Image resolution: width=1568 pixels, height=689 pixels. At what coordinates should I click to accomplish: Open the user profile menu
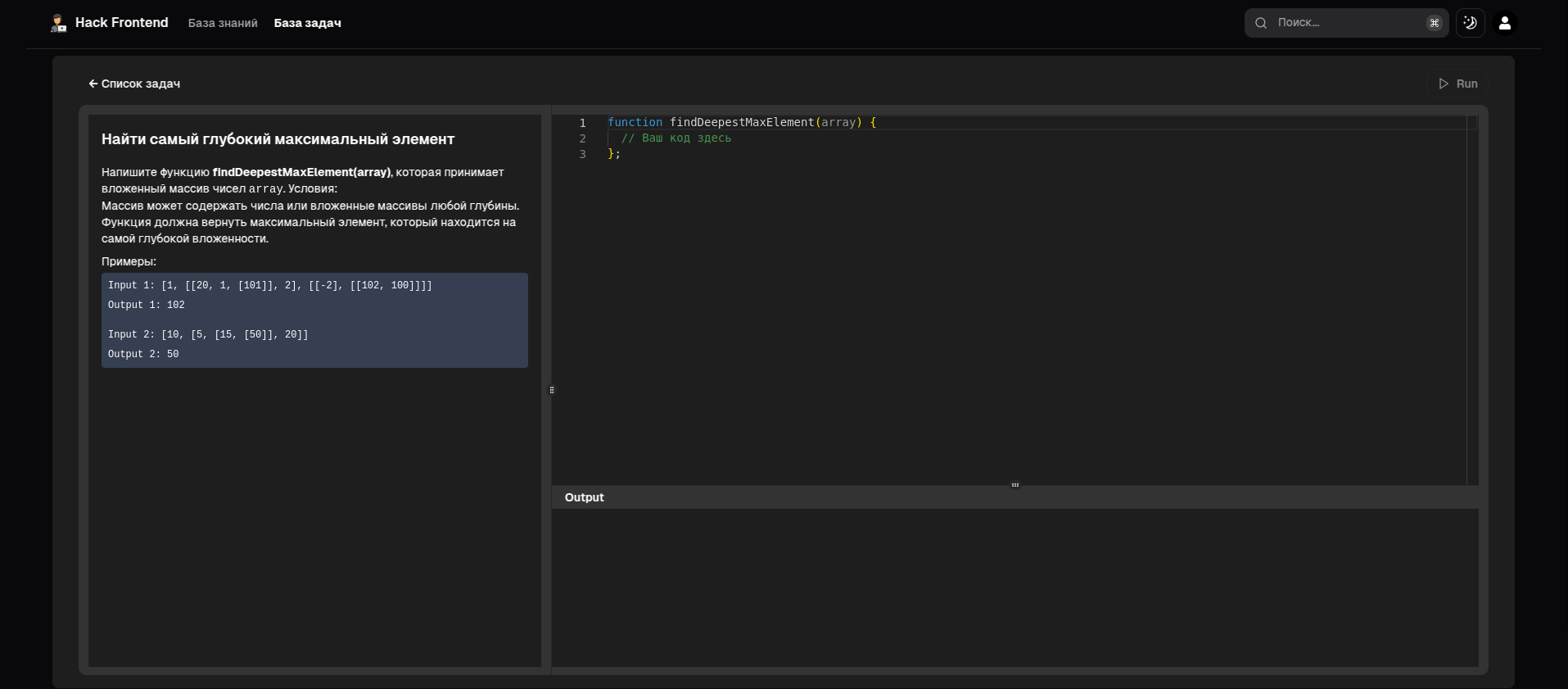click(x=1505, y=23)
